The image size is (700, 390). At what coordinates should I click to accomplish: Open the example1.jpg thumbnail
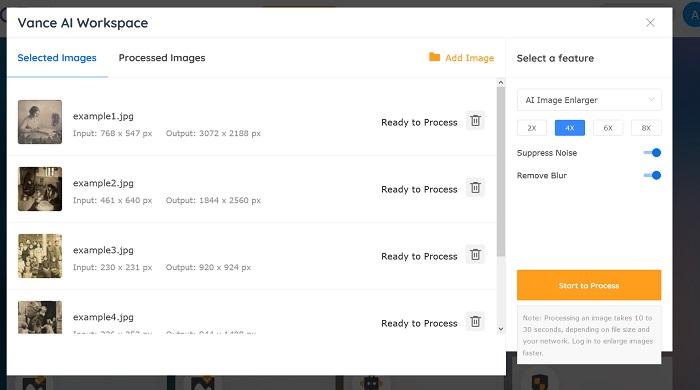40,122
